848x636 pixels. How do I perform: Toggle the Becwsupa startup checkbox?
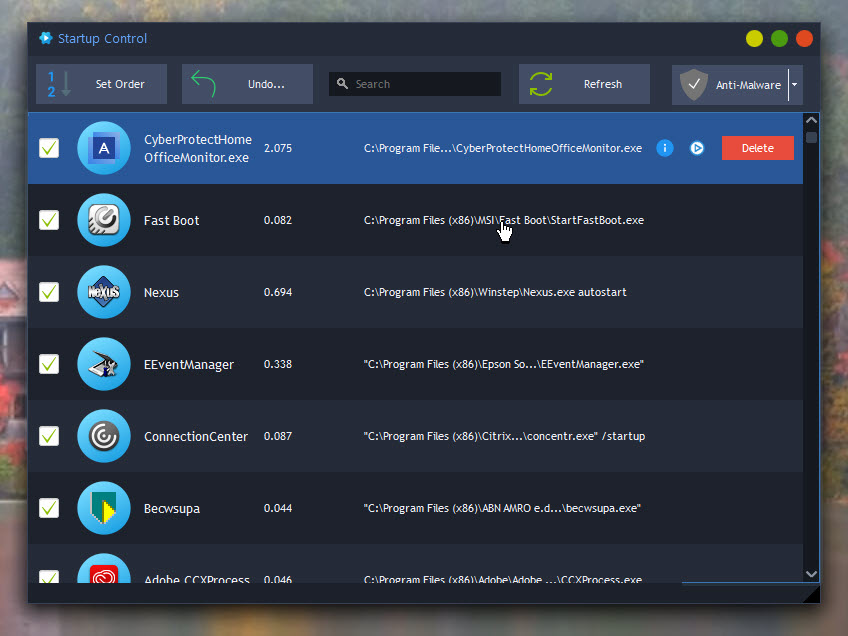point(49,508)
